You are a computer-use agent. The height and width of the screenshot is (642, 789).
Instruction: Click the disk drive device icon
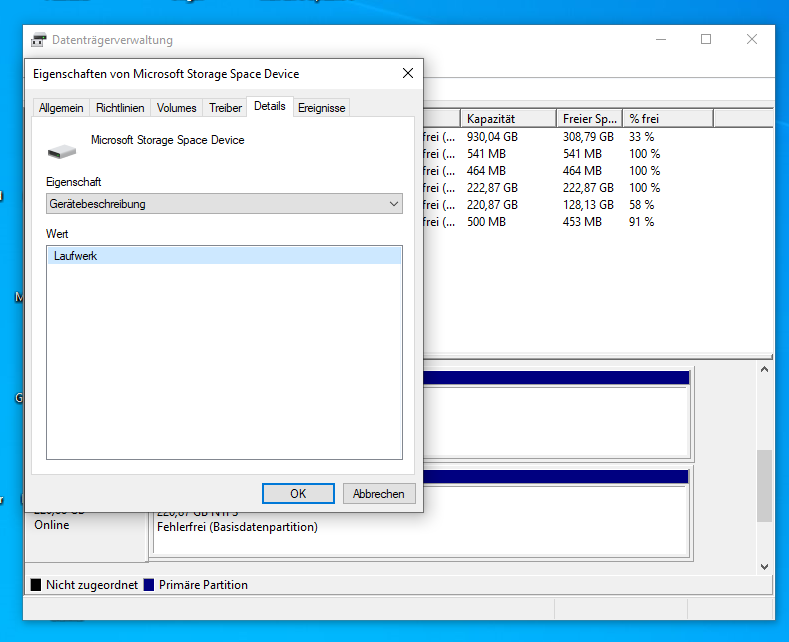[x=61, y=151]
